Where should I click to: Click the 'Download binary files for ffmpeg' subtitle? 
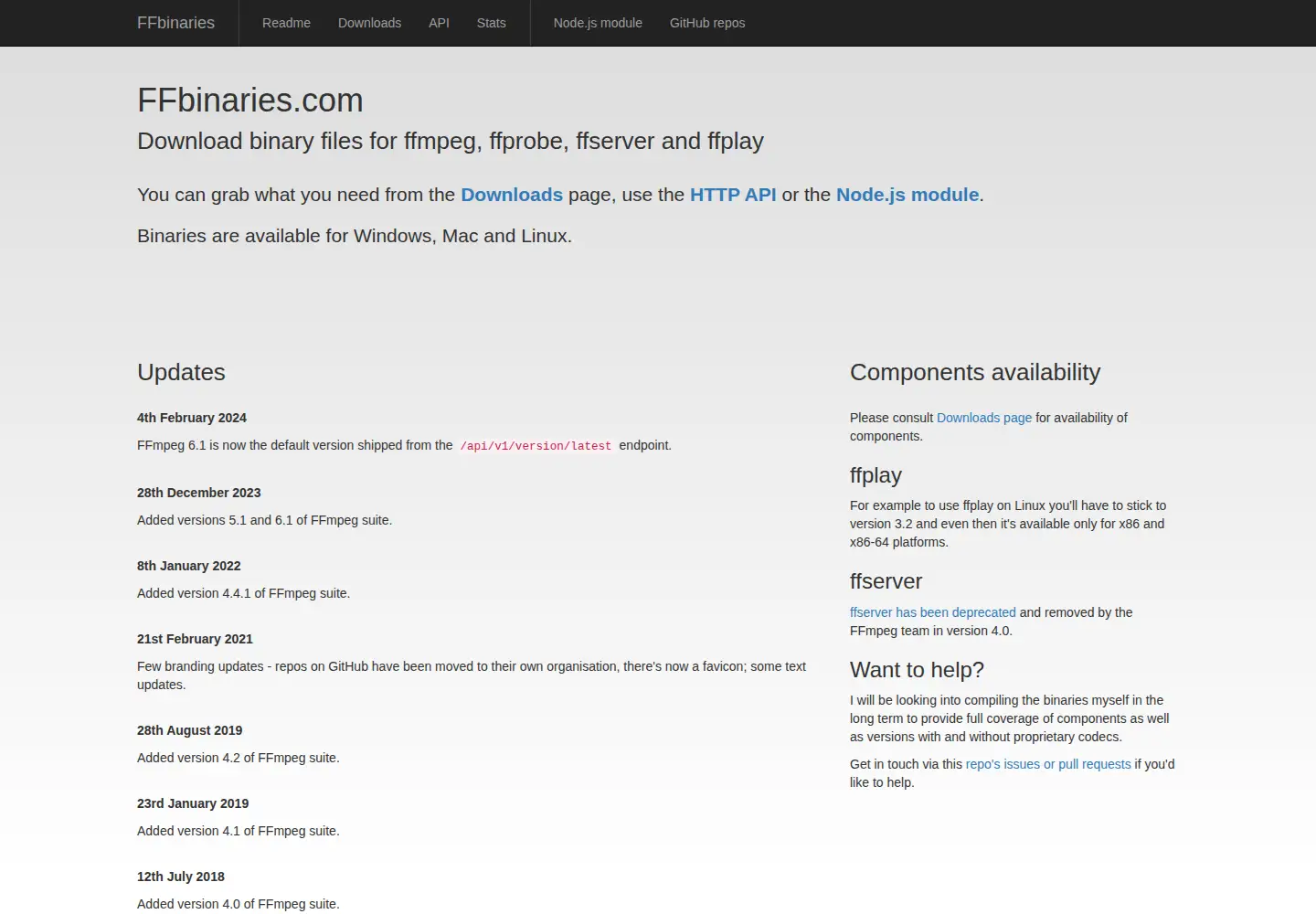click(451, 141)
